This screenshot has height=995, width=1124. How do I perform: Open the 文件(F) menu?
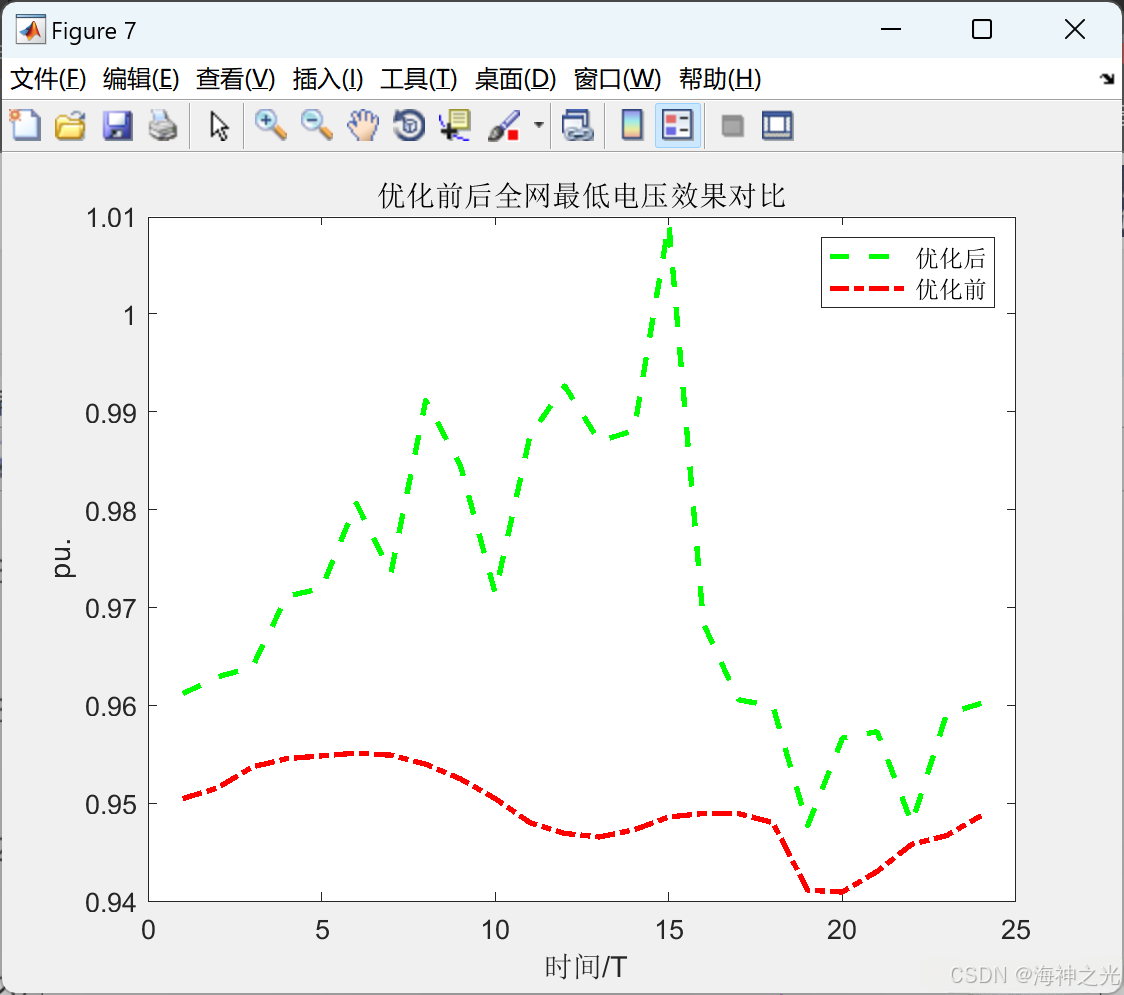coord(48,79)
